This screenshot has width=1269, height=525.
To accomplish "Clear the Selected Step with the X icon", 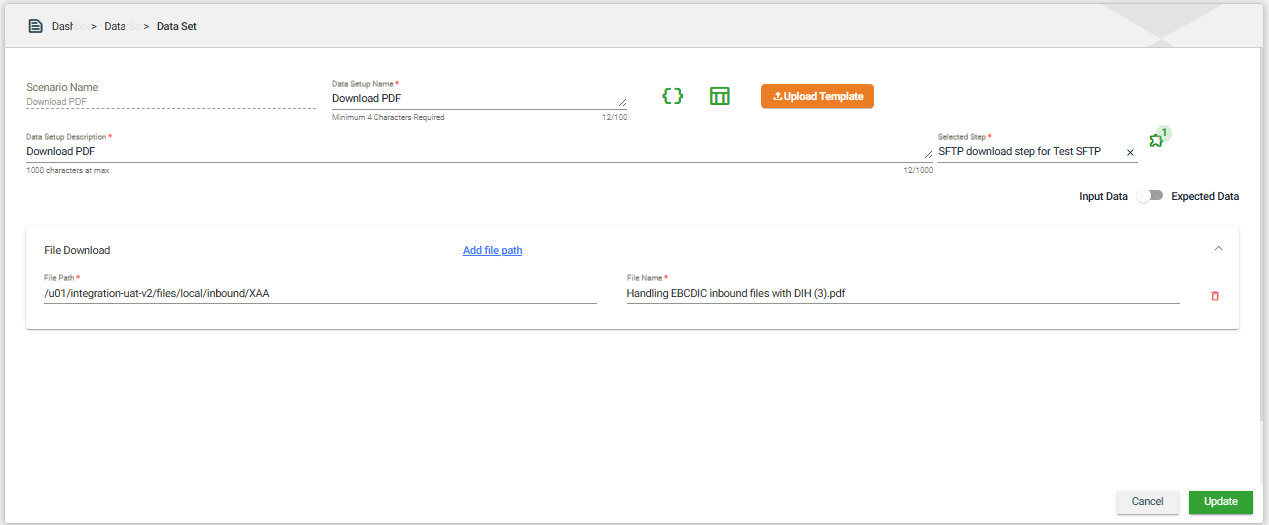I will (x=1130, y=152).
